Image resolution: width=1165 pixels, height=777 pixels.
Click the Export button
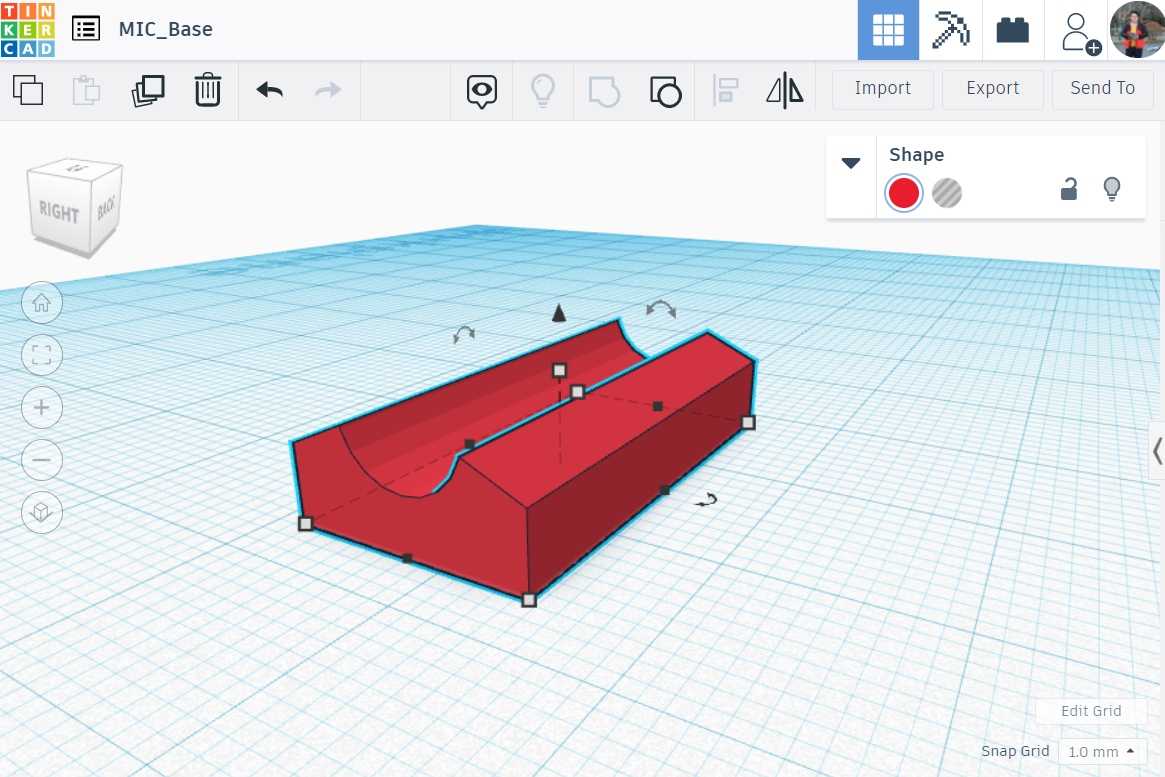tap(992, 89)
